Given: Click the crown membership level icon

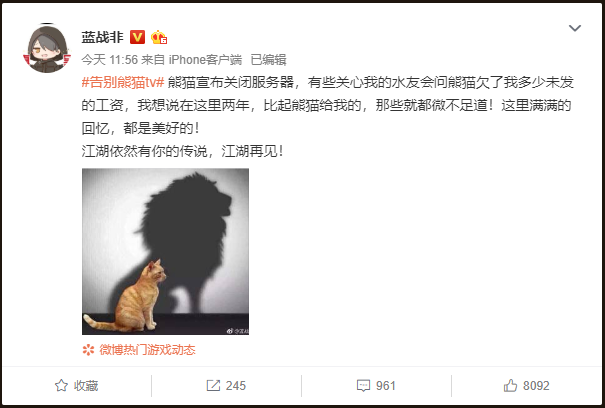Looking at the screenshot, I should pos(159,37).
